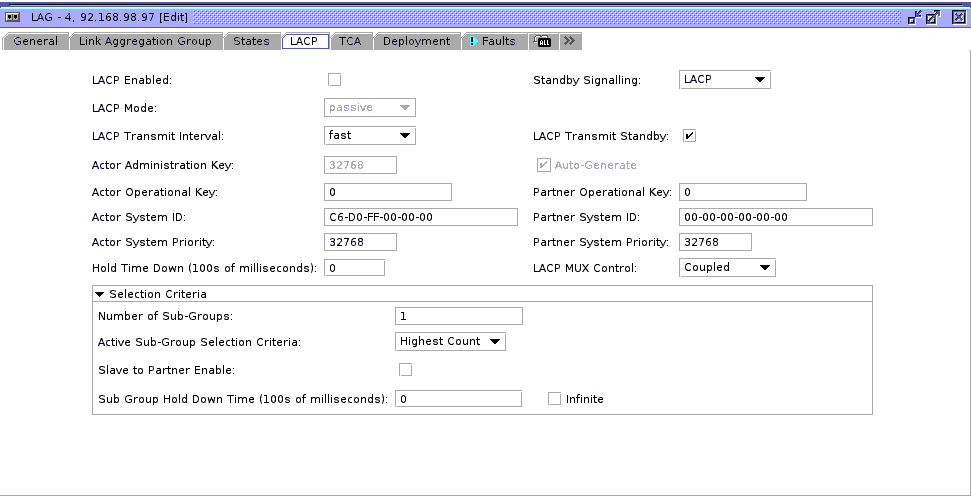The height and width of the screenshot is (498, 971).
Task: Toggle the Slave to Partner Enable checkbox
Action: coord(405,370)
